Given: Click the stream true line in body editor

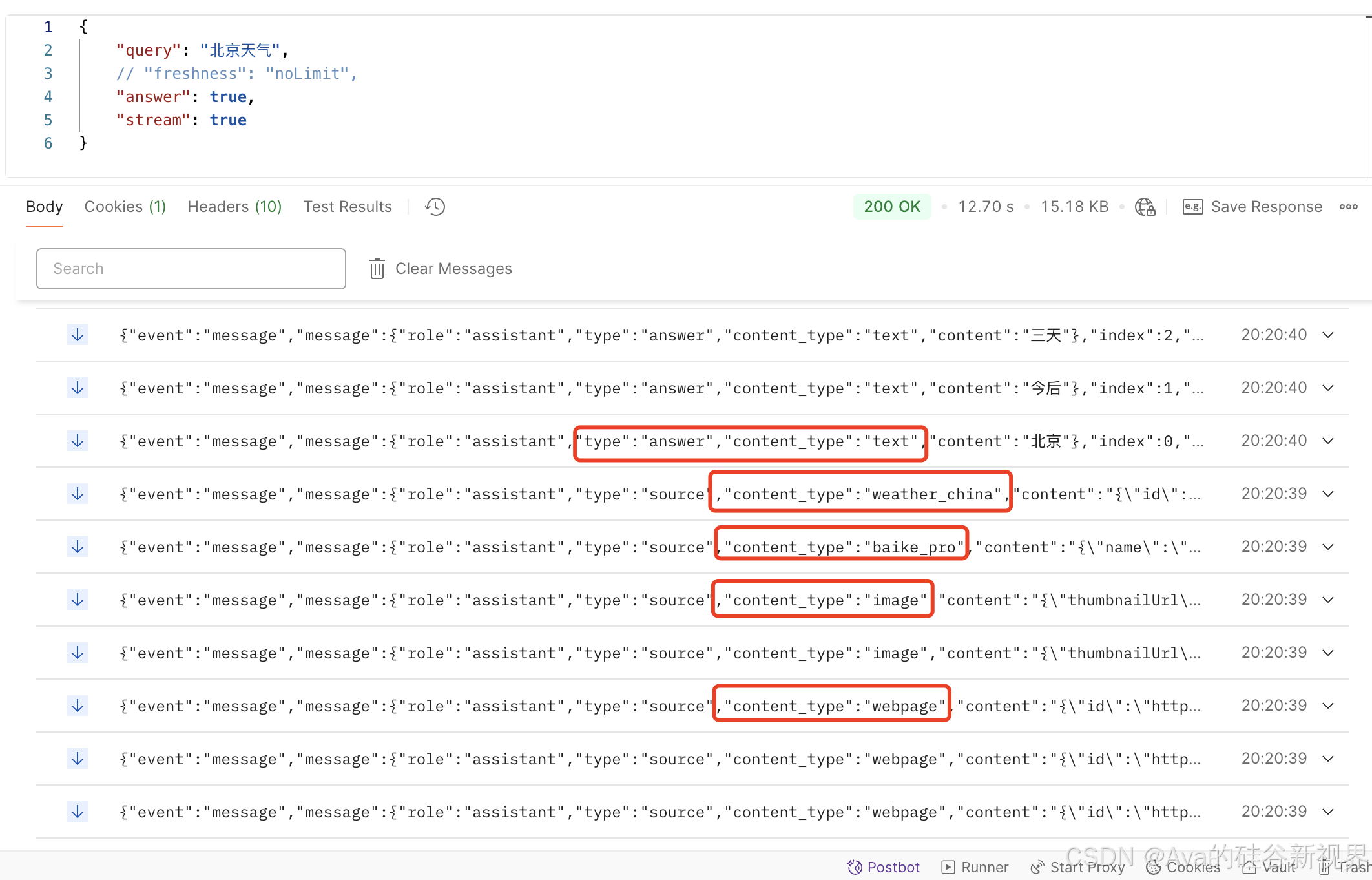Looking at the screenshot, I should [182, 120].
